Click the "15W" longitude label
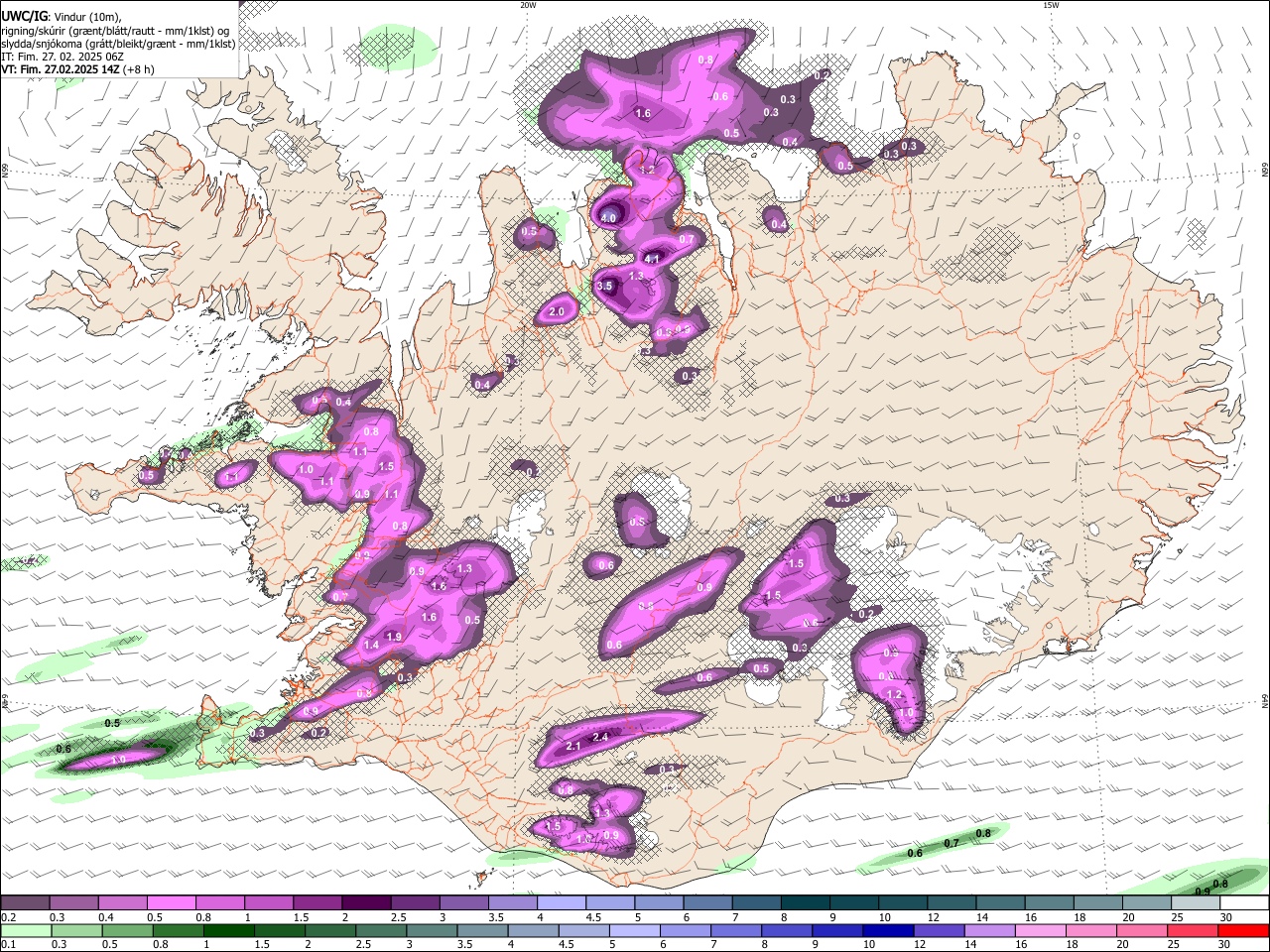 click(x=1050, y=5)
